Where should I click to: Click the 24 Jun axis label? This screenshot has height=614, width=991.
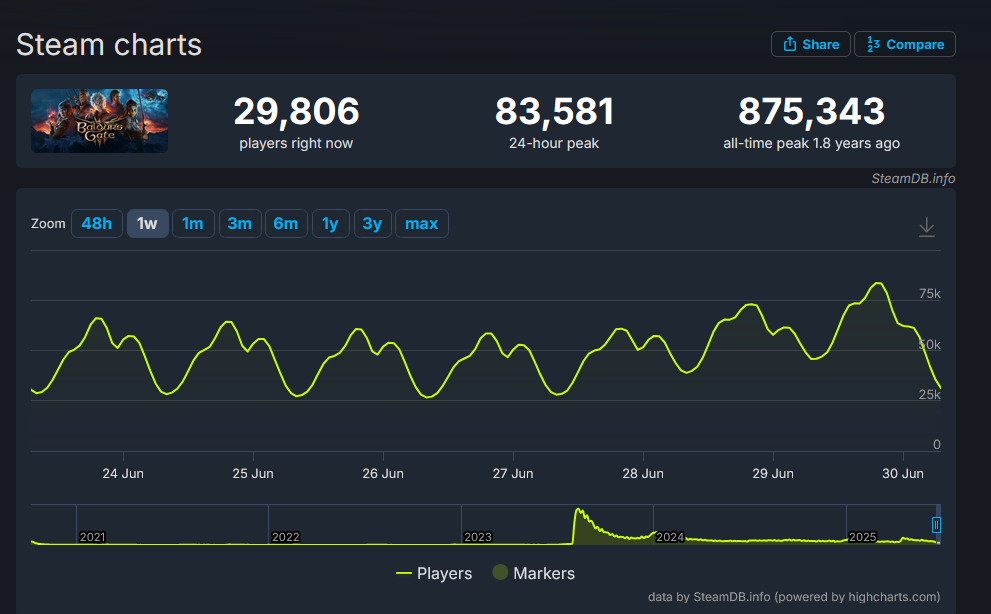pos(123,473)
